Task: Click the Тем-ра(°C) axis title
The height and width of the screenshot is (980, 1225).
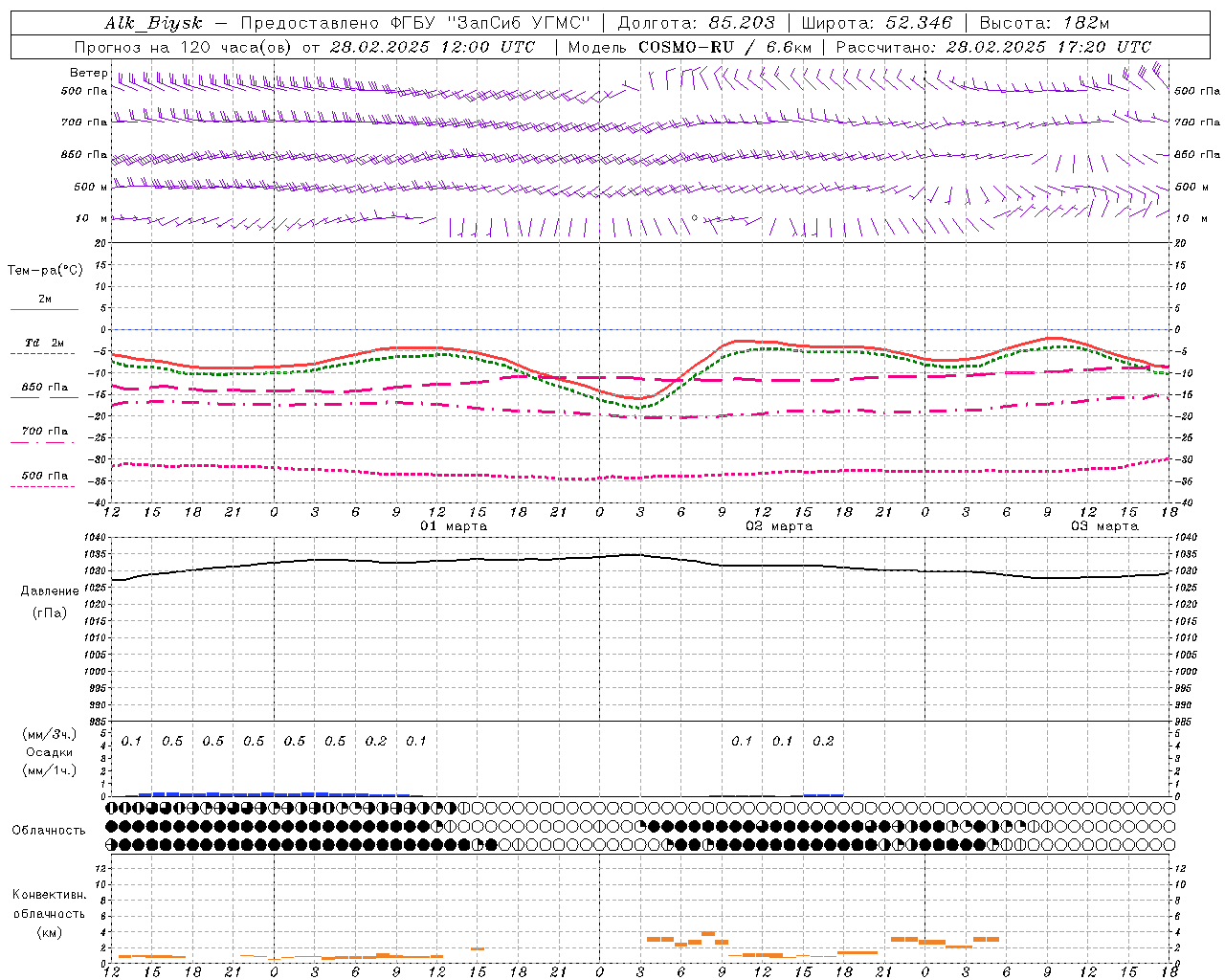Action: (45, 271)
